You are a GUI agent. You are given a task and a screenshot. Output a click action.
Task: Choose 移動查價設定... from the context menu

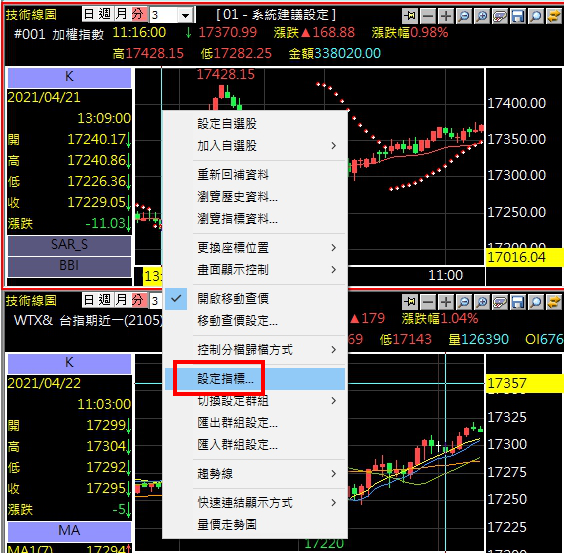pyautogui.click(x=255, y=321)
